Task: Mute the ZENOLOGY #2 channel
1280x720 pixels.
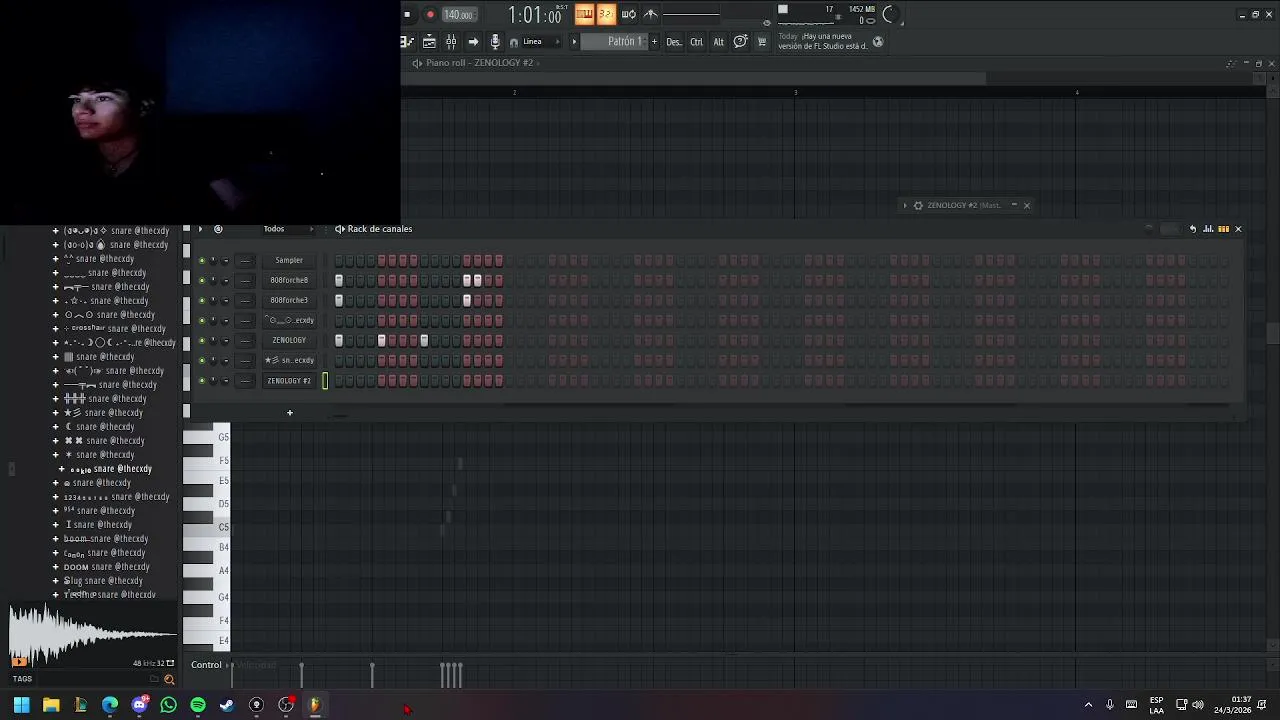Action: click(201, 381)
